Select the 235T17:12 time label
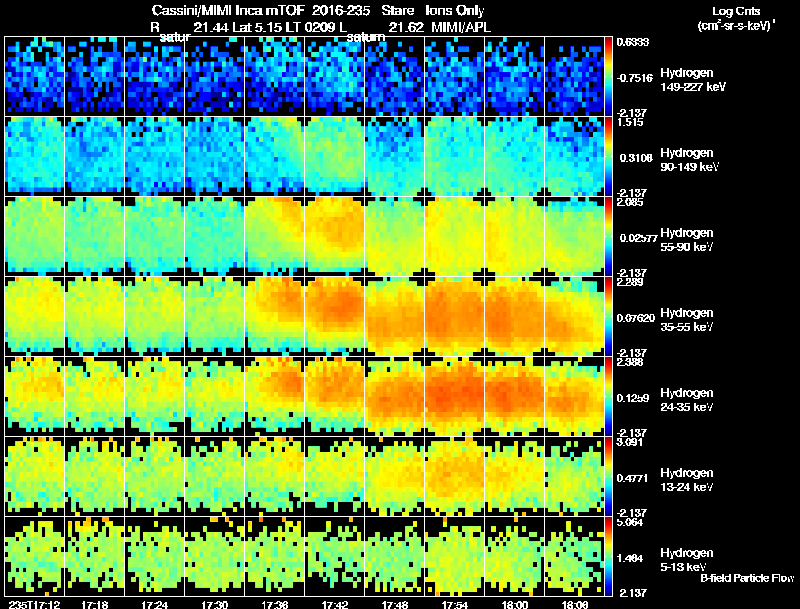This screenshot has width=800, height=609. pos(35,604)
